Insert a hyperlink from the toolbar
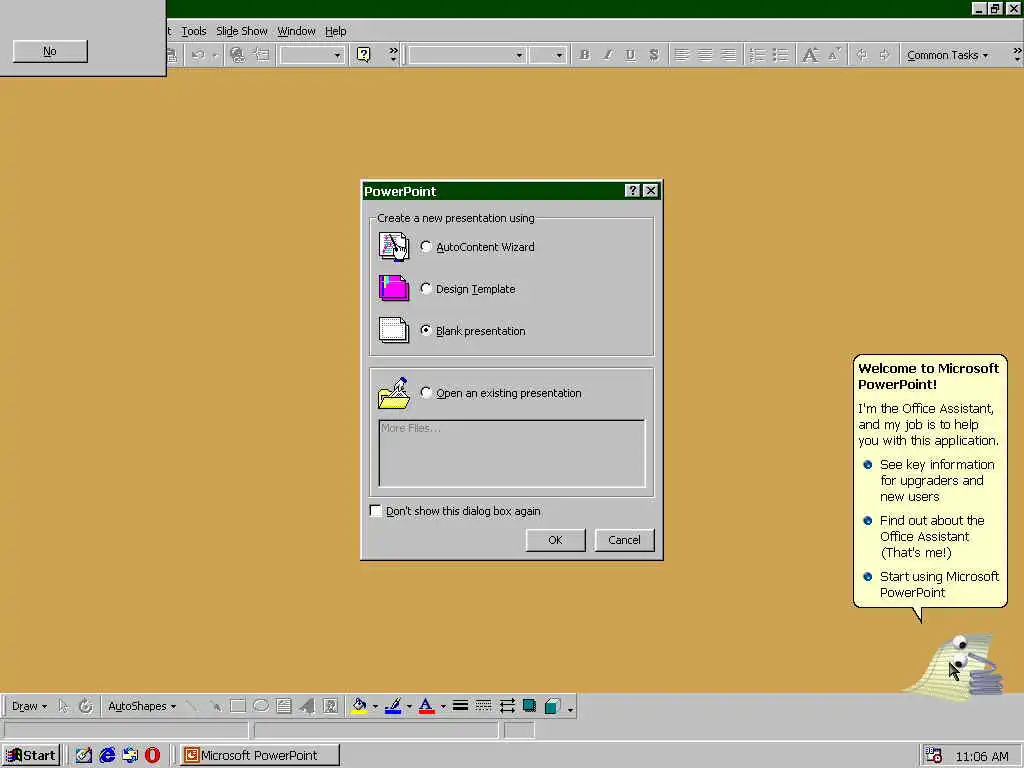The width and height of the screenshot is (1024, 768). [x=238, y=56]
